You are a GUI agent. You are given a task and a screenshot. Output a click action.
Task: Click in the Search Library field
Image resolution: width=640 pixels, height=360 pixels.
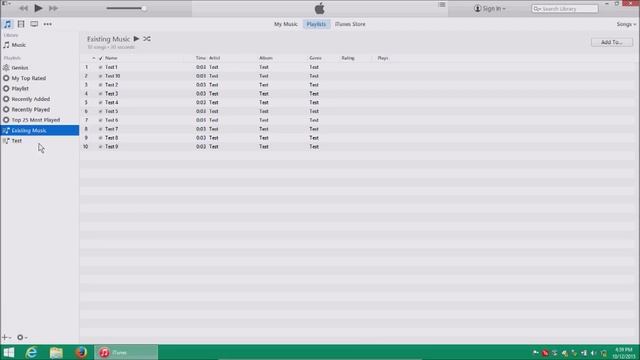coord(565,9)
